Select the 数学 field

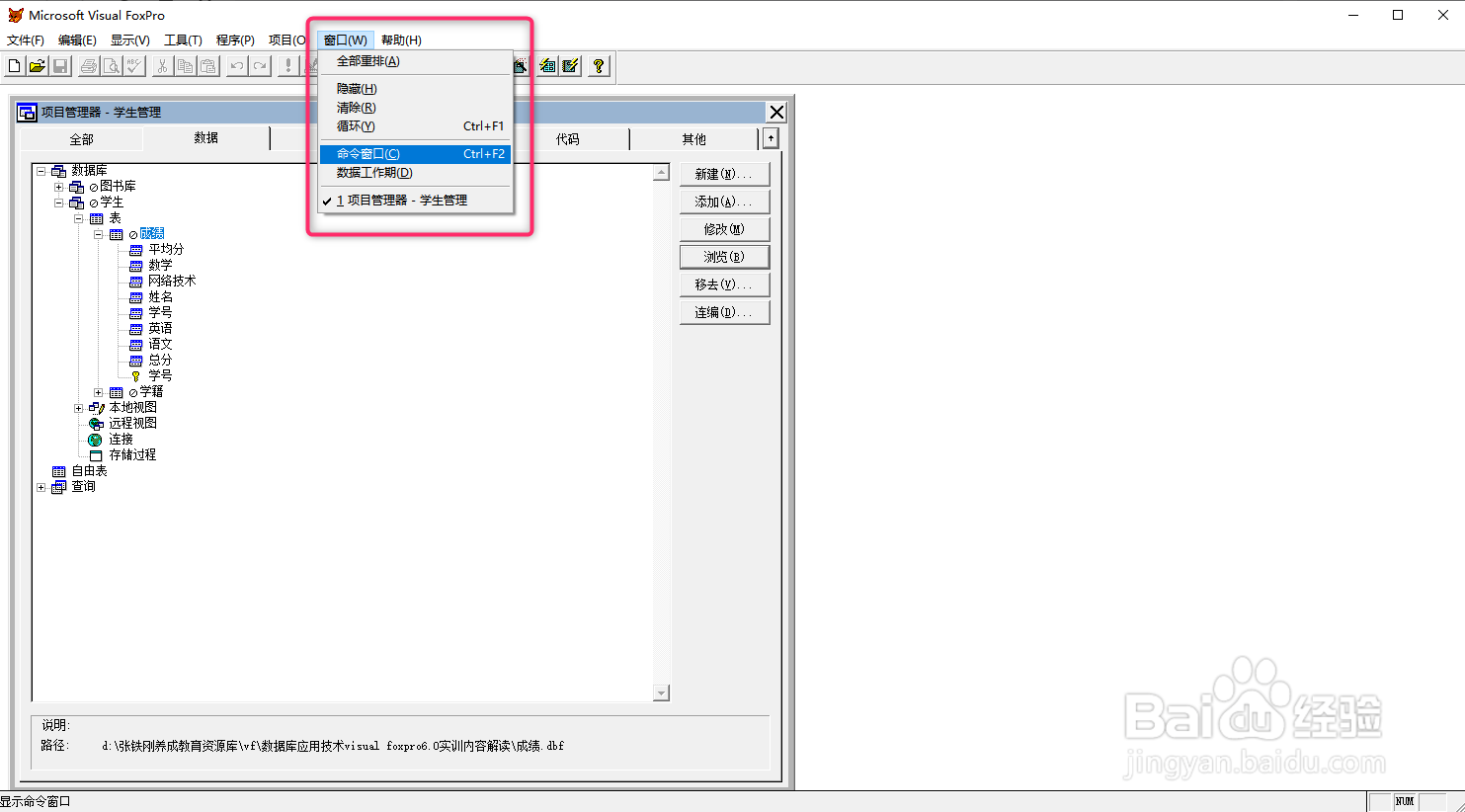160,265
